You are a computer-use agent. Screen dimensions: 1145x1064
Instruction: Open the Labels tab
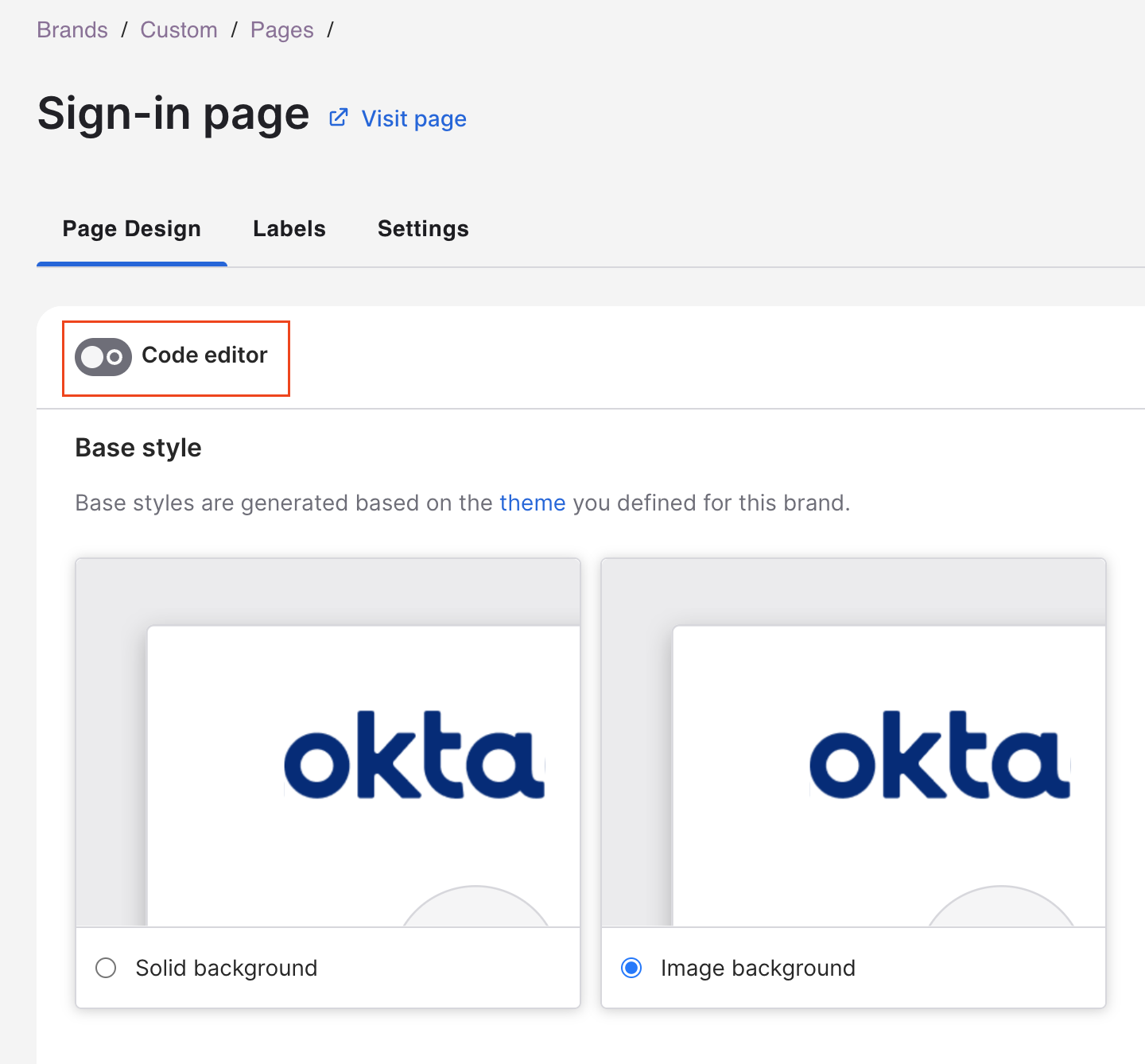[289, 229]
